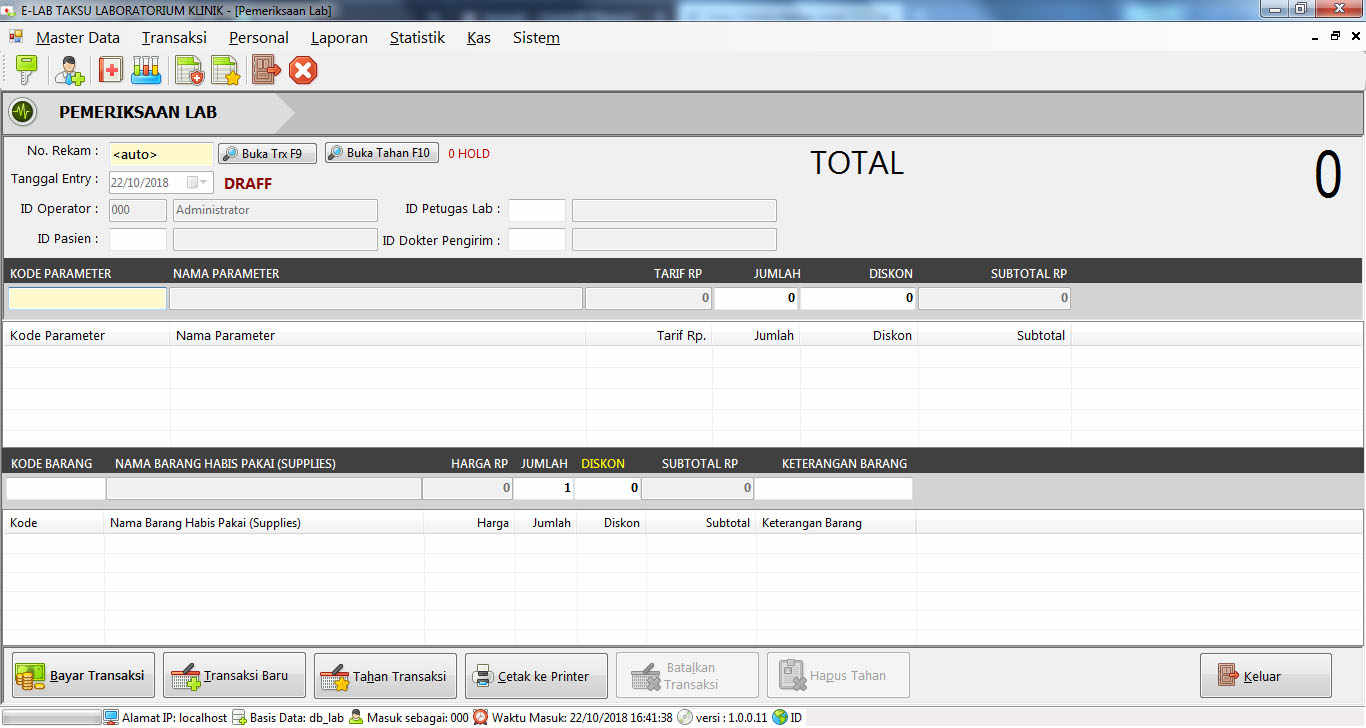Viewport: 1366px width, 728px height.
Task: Click the add patient person icon
Action: point(69,70)
